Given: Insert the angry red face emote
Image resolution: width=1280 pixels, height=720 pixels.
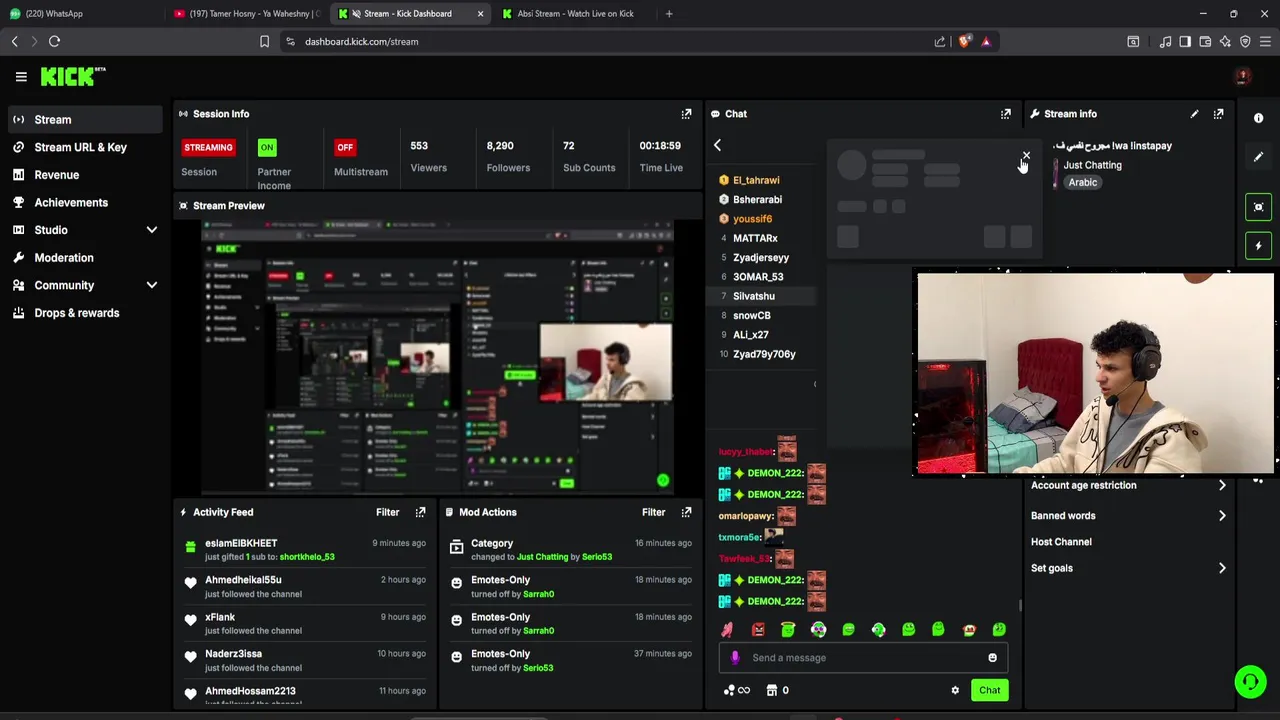Looking at the screenshot, I should point(758,629).
